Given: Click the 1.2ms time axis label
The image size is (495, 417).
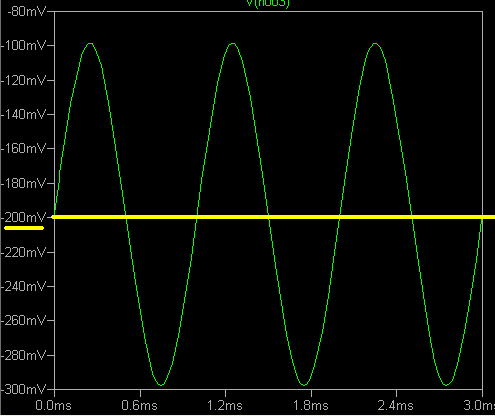Looking at the screenshot, I should 225,405.
